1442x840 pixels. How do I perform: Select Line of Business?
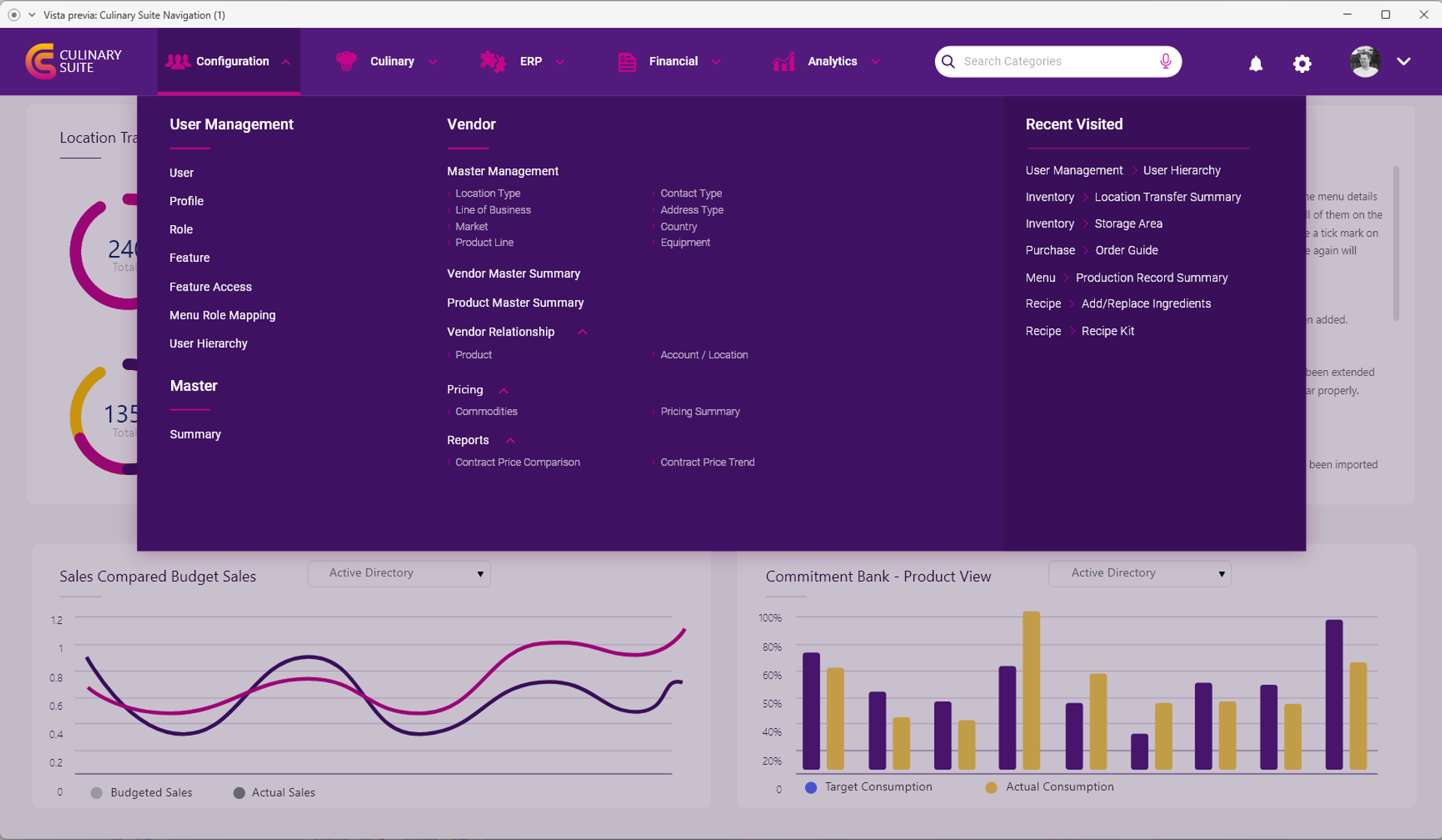[493, 210]
